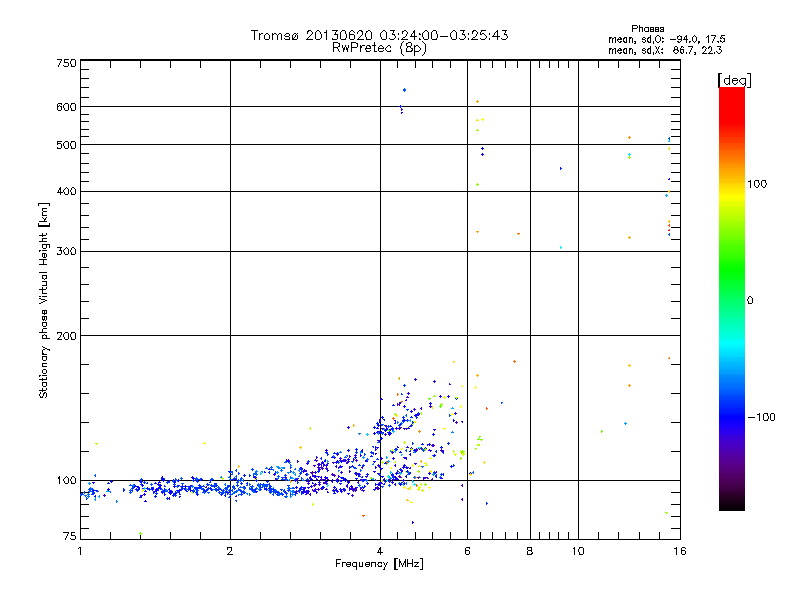Click the y-axis tick label '400'
The height and width of the screenshot is (600, 800).
(x=66, y=192)
